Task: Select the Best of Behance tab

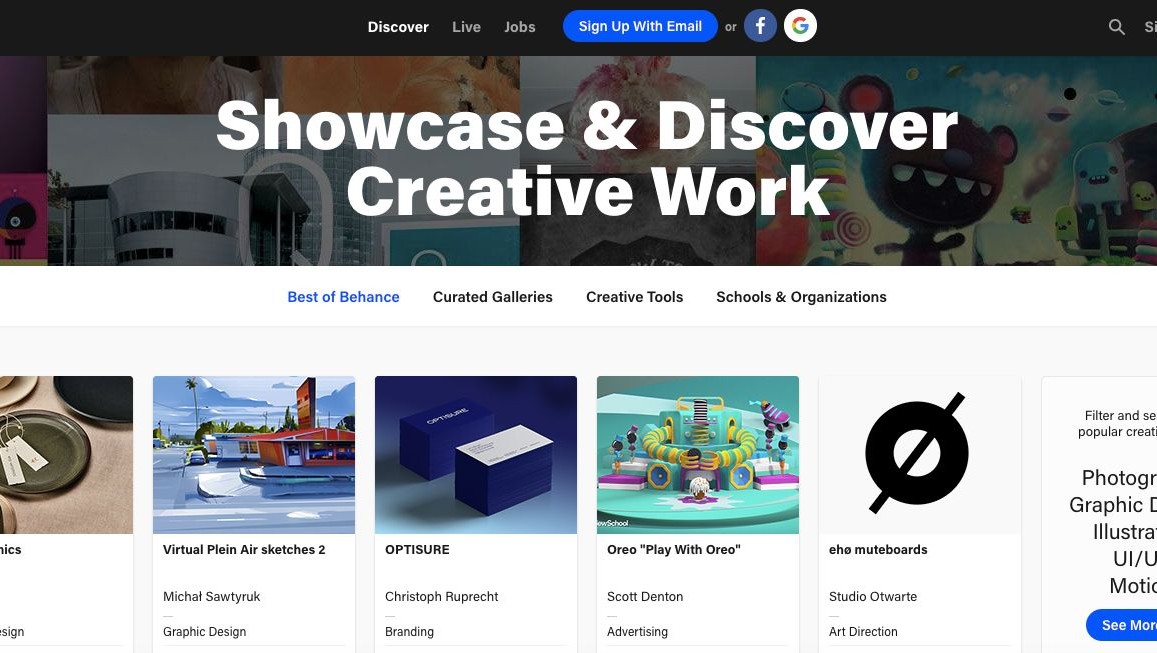Action: [x=343, y=297]
